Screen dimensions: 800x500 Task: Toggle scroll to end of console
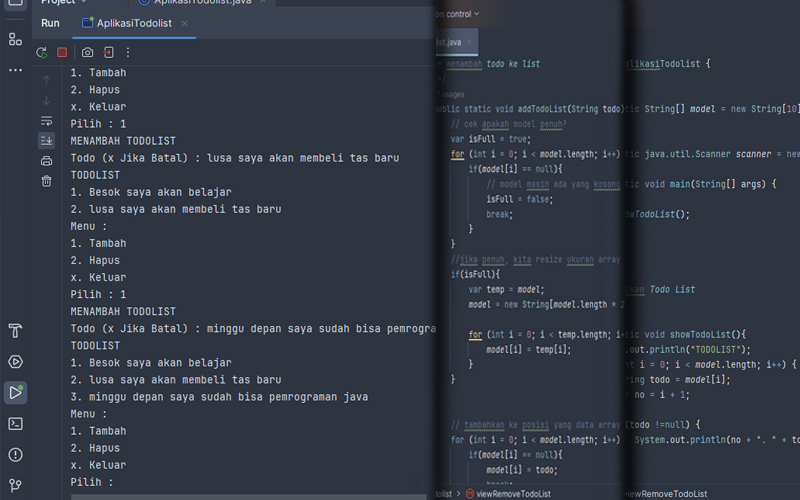coord(46,141)
